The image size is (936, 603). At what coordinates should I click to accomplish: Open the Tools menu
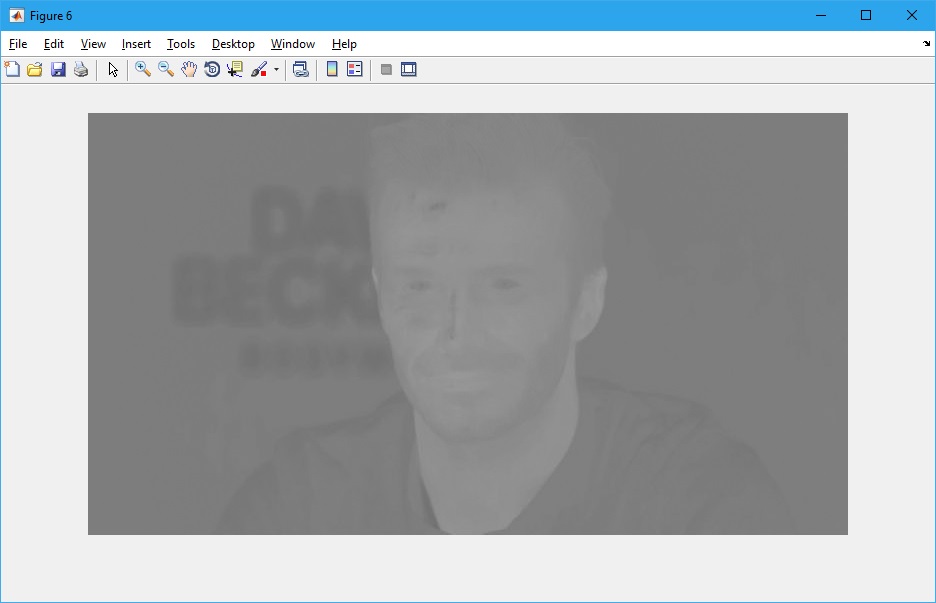click(181, 44)
